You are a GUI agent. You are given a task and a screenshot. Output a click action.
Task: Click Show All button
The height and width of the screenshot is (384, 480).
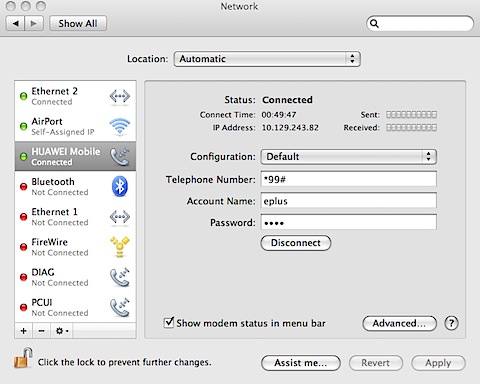point(78,23)
